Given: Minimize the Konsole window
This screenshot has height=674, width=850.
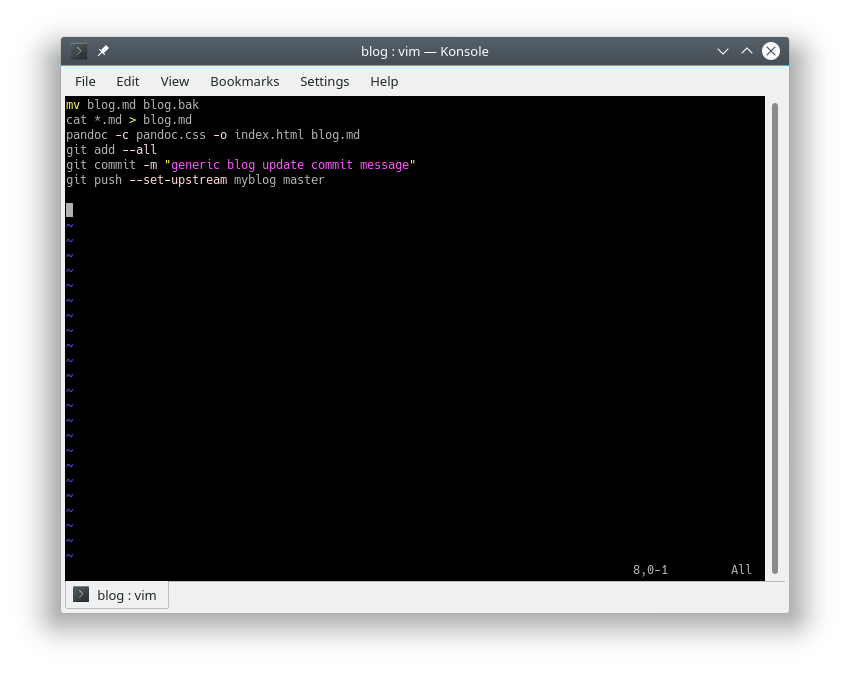Looking at the screenshot, I should pyautogui.click(x=723, y=52).
